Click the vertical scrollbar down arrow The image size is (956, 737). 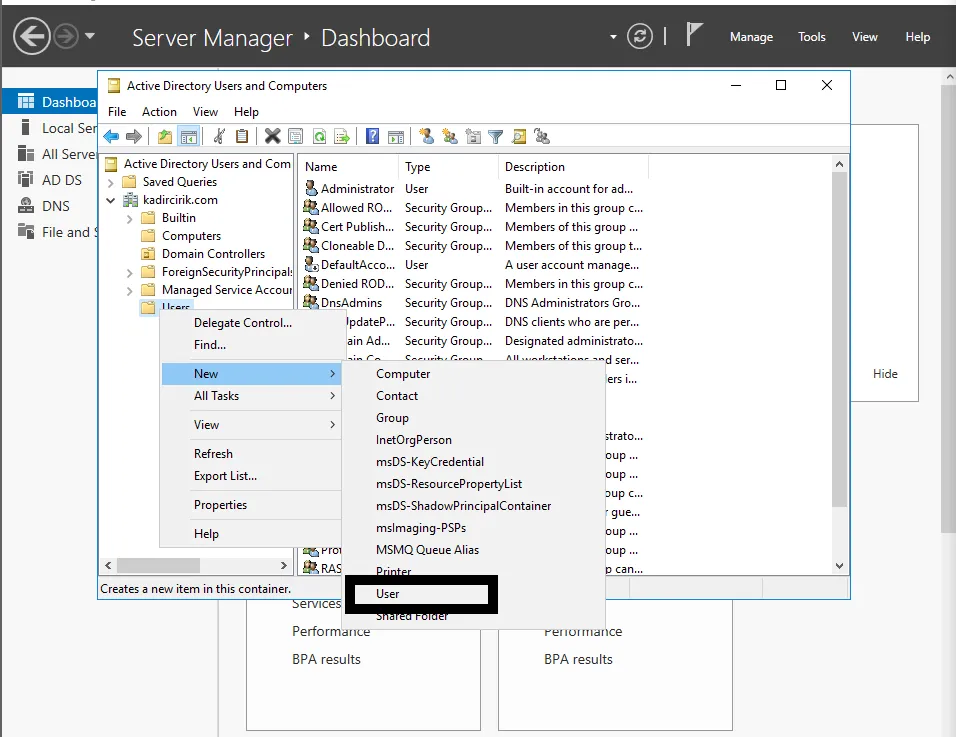(839, 566)
